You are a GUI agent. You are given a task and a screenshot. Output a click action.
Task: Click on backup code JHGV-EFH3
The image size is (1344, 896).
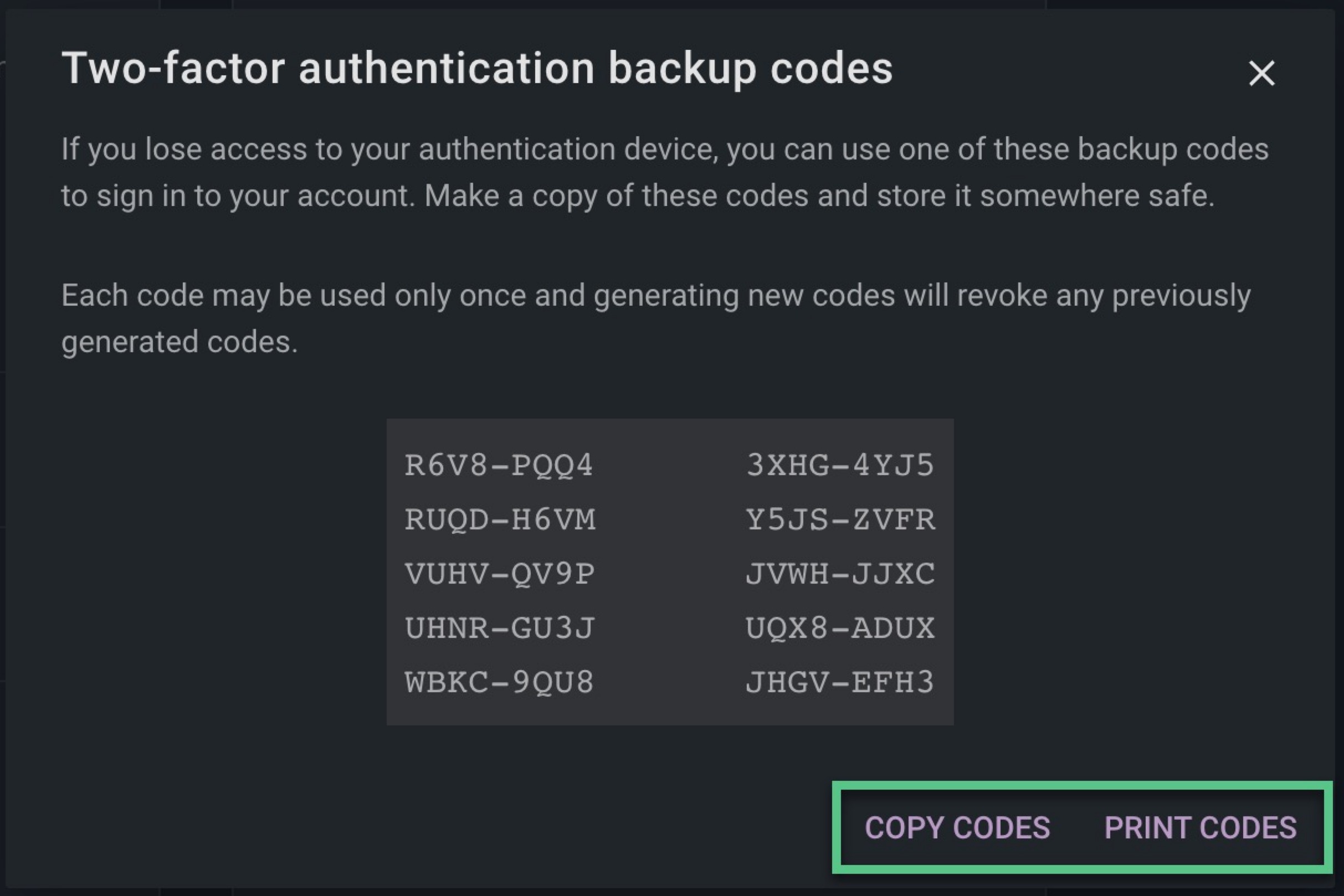[x=839, y=682]
